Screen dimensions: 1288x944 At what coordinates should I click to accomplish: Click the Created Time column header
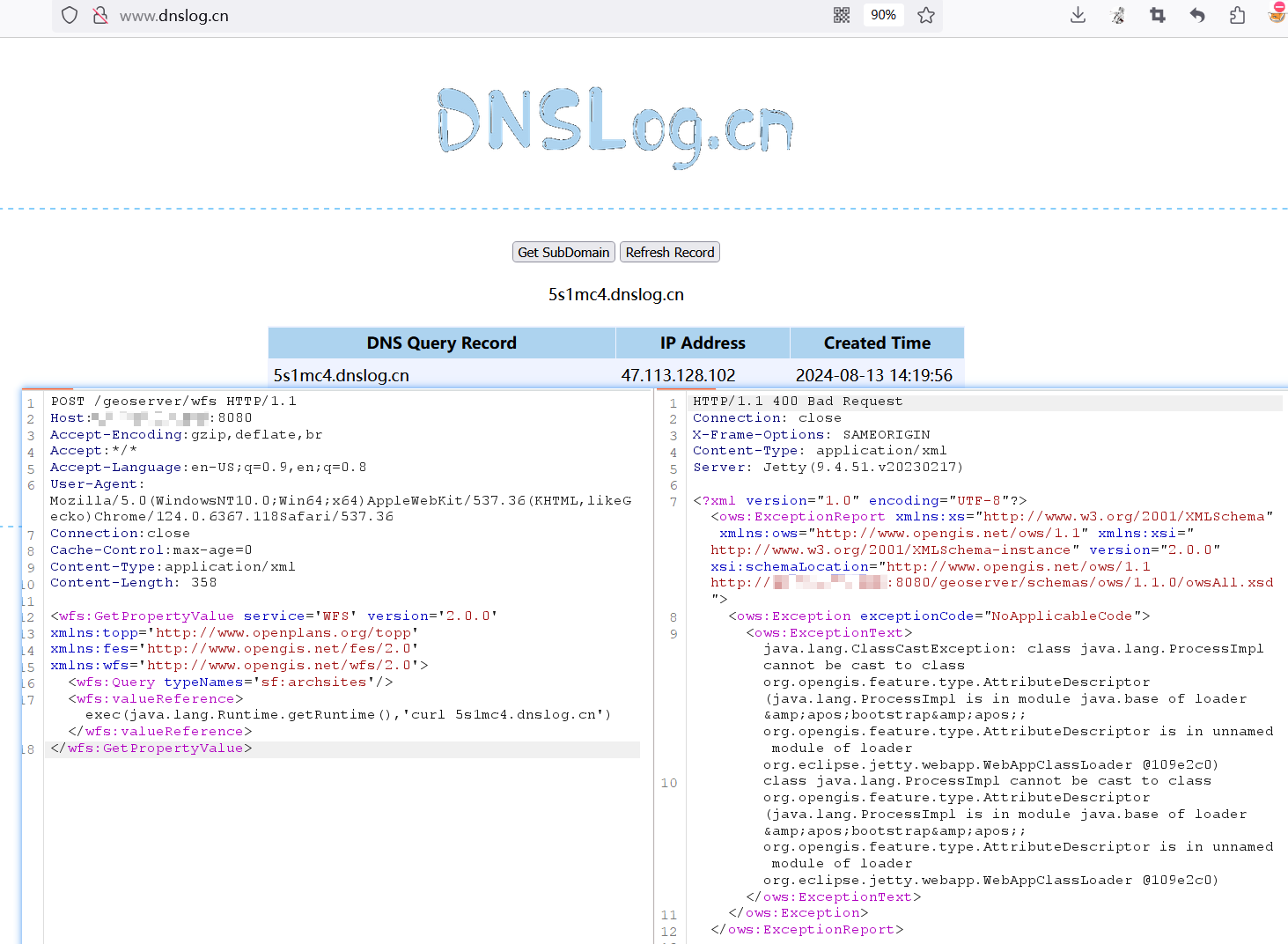coord(877,343)
